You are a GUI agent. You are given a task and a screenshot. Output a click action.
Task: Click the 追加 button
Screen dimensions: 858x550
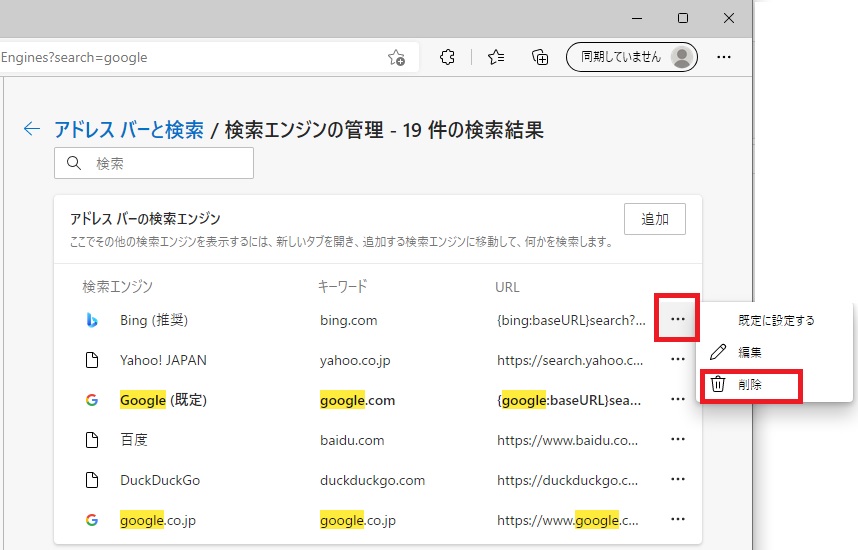(x=654, y=219)
